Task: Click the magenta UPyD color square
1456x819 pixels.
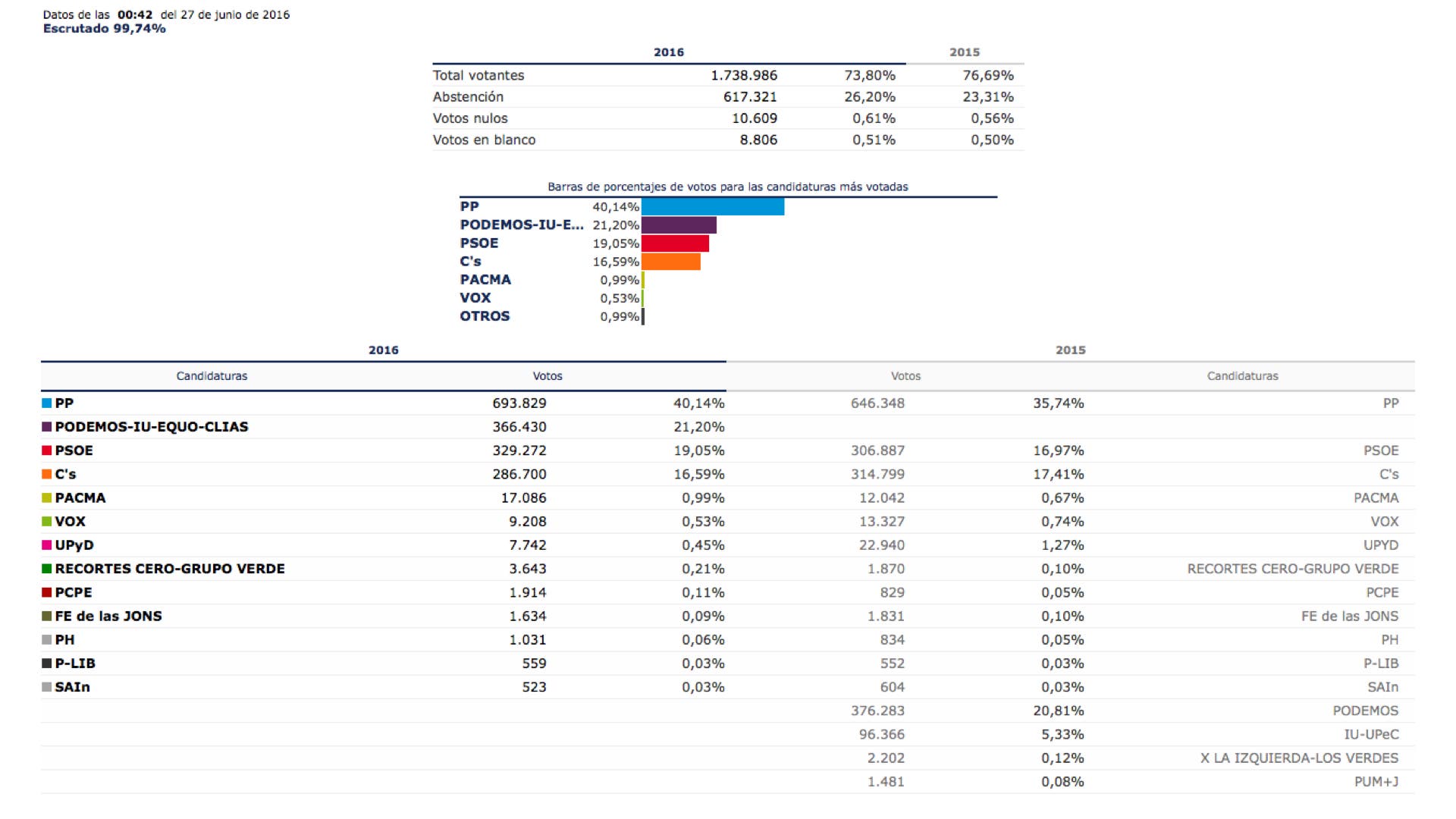Action: 47,545
